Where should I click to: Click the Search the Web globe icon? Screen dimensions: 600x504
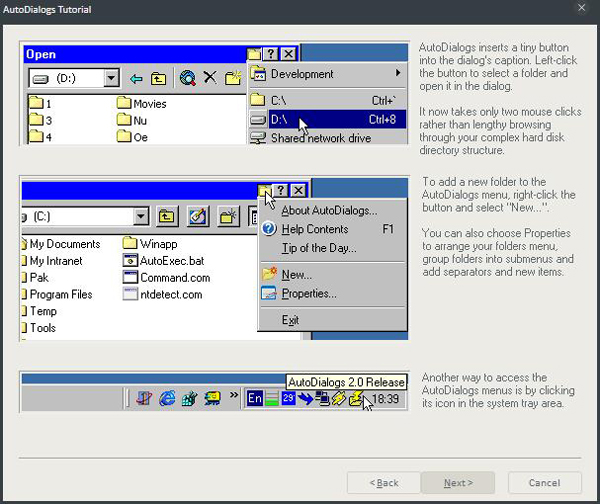click(x=188, y=78)
